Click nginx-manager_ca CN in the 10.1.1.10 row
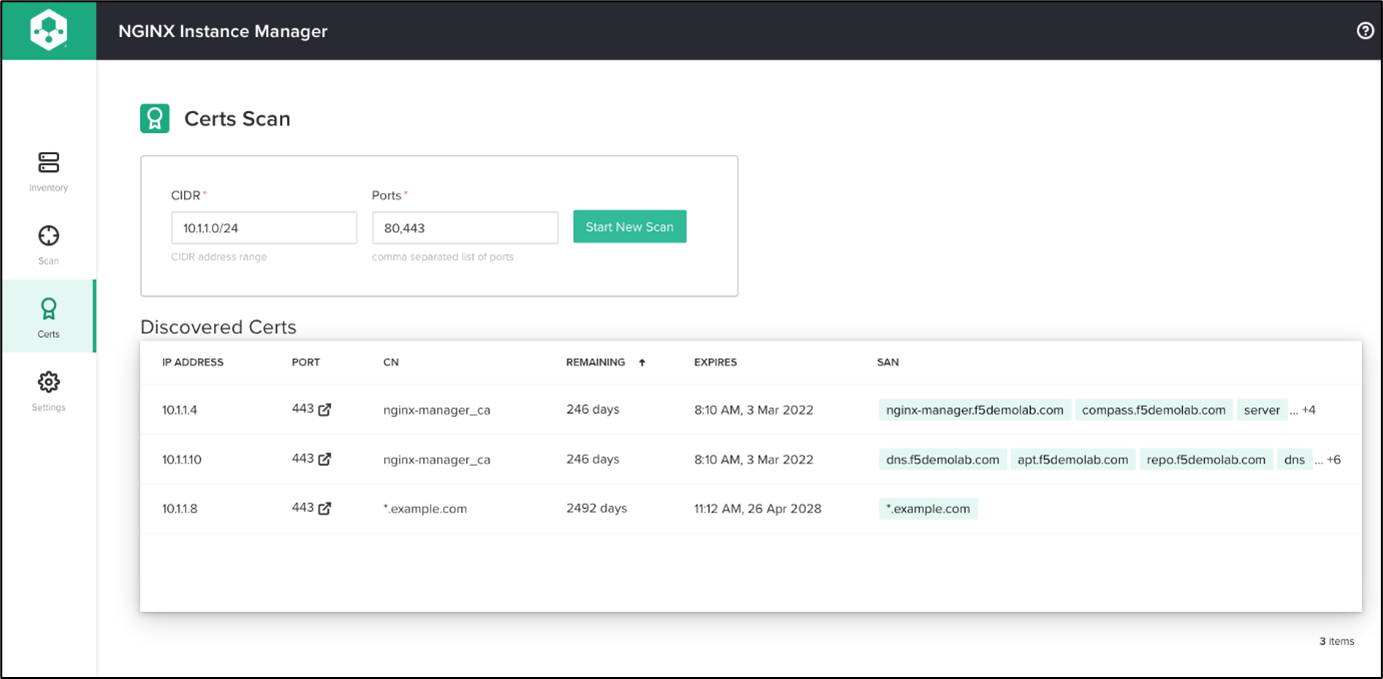1383x679 pixels. [x=437, y=460]
